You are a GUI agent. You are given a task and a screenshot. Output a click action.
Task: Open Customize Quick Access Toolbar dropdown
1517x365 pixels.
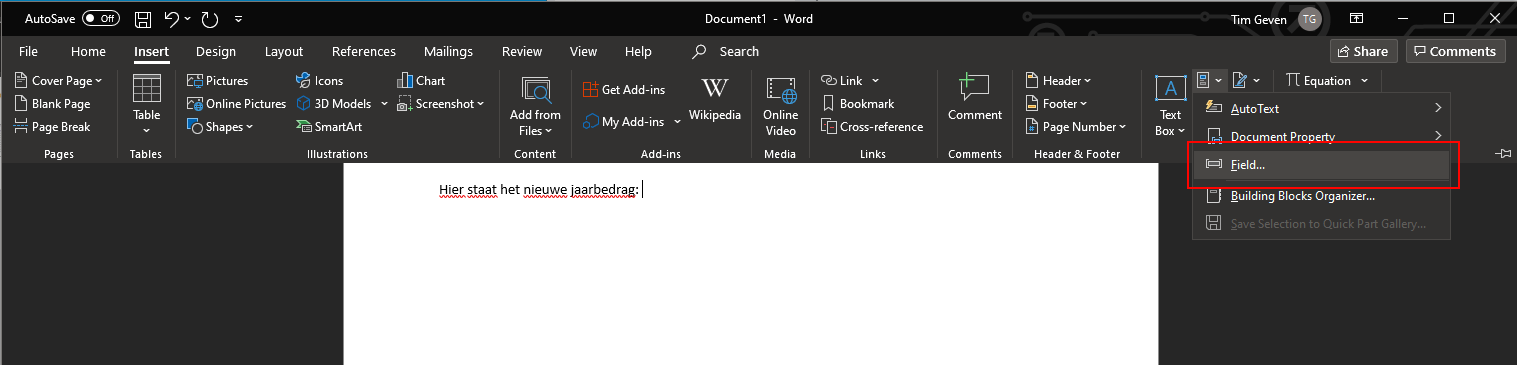(x=238, y=19)
